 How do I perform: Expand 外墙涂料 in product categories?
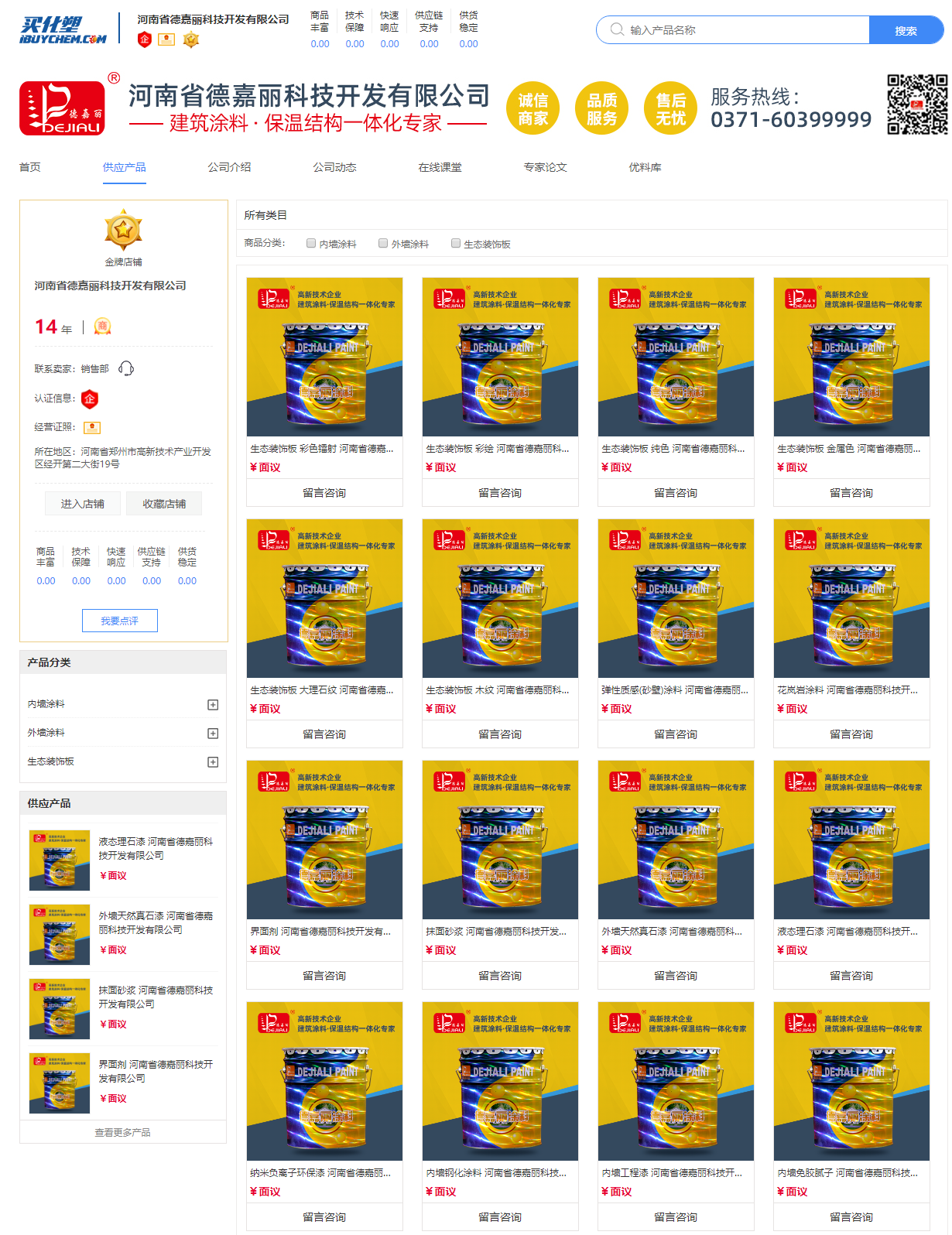click(x=213, y=733)
